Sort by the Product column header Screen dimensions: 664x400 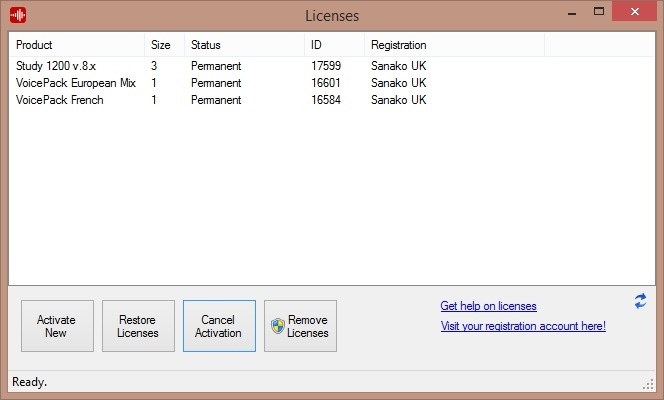coord(77,45)
